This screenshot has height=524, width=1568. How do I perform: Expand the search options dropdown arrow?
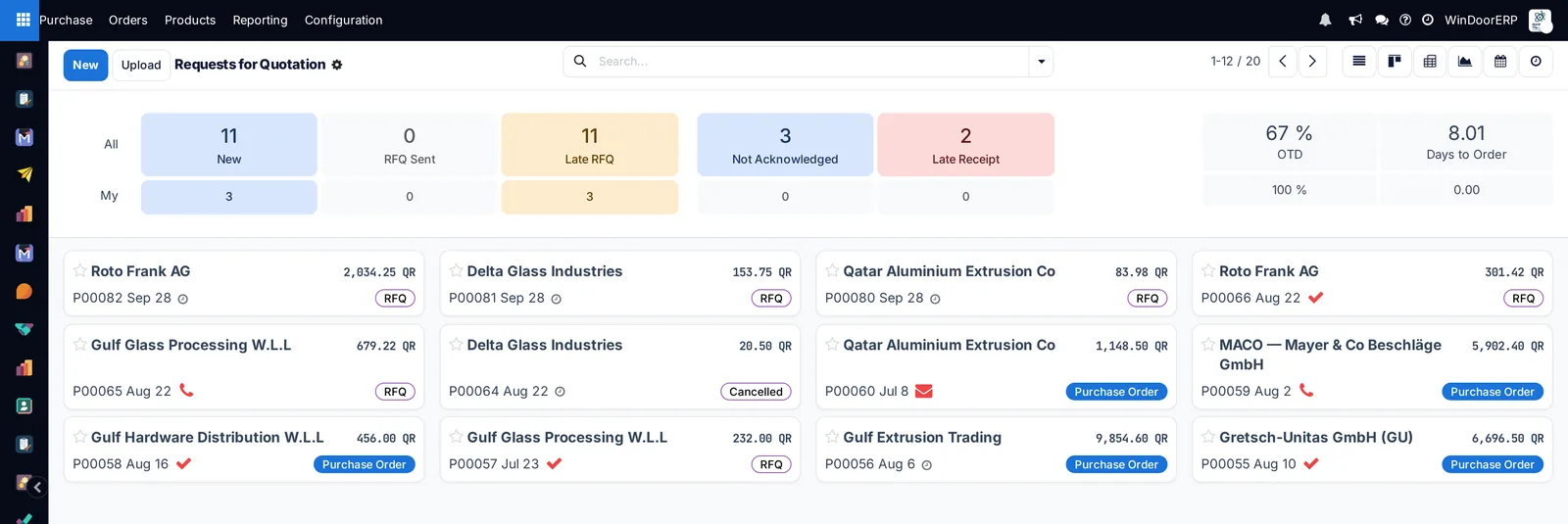tap(1041, 61)
